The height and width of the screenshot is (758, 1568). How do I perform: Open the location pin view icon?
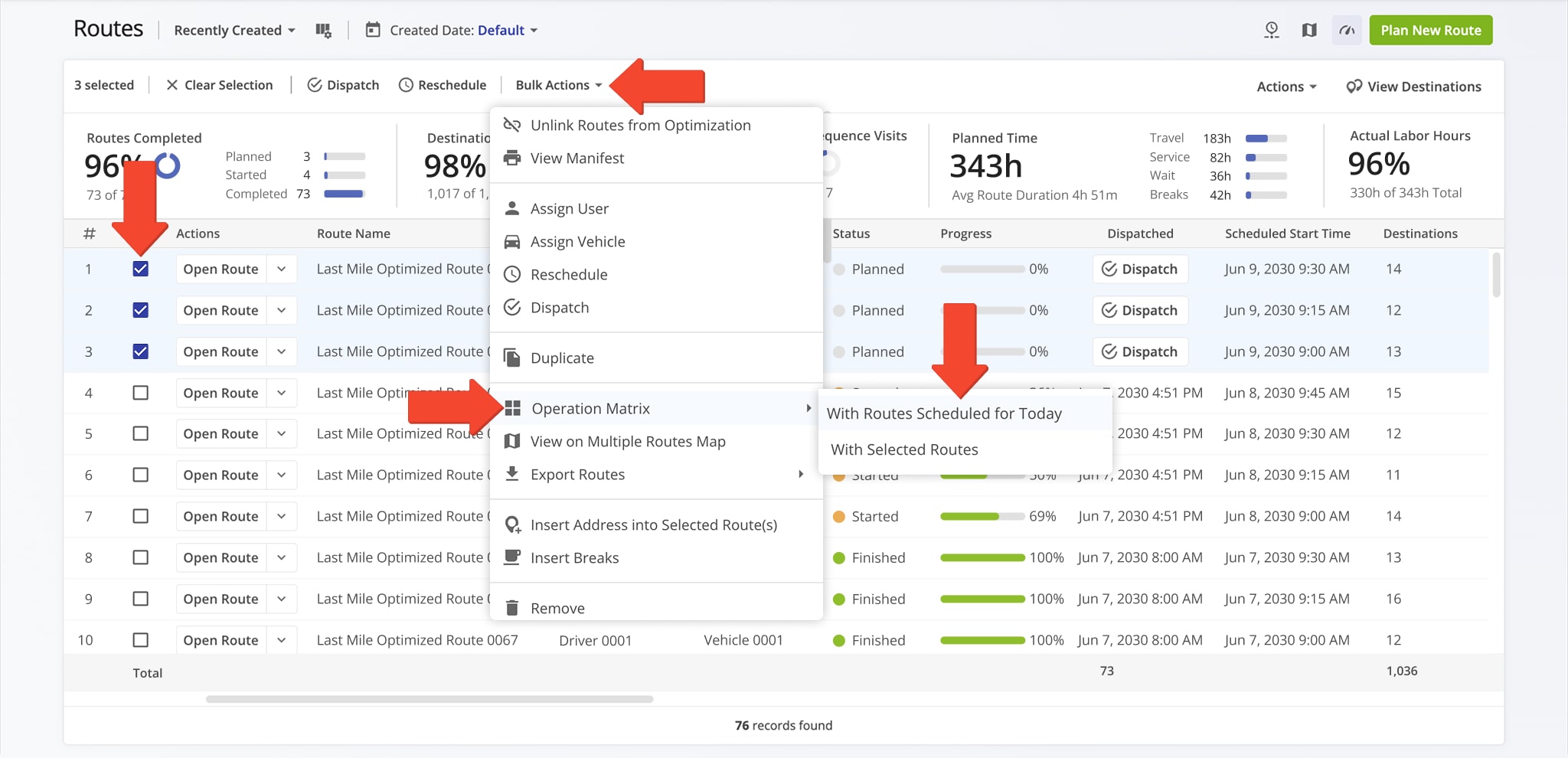1272,30
